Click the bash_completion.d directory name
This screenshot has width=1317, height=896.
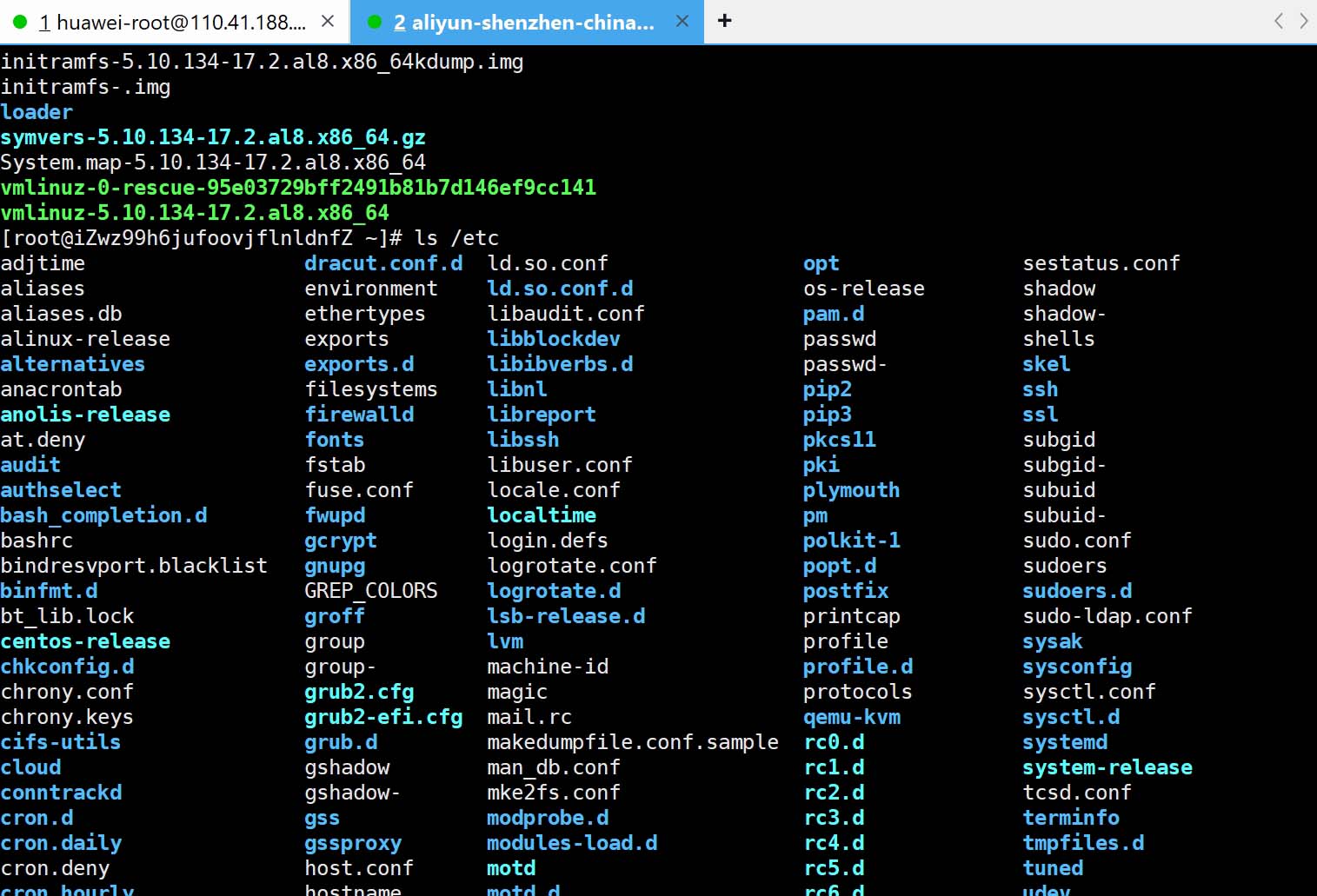pos(103,515)
